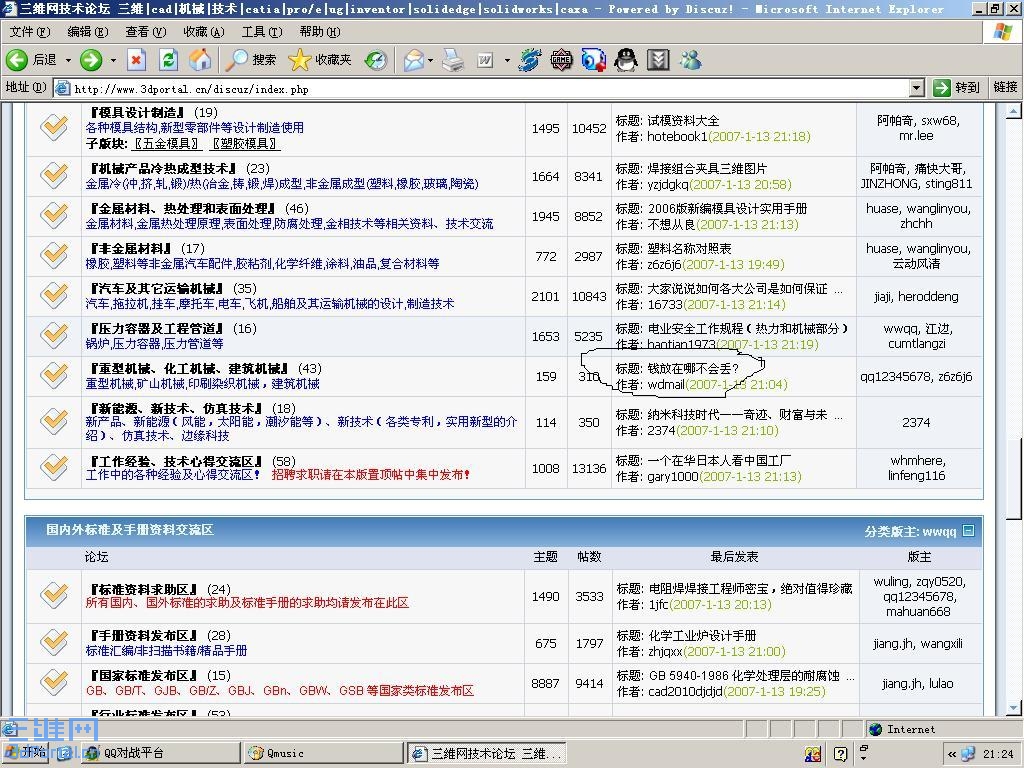The width and height of the screenshot is (1024, 768).
Task: Open the 收藏(A) menu
Action: pos(204,31)
